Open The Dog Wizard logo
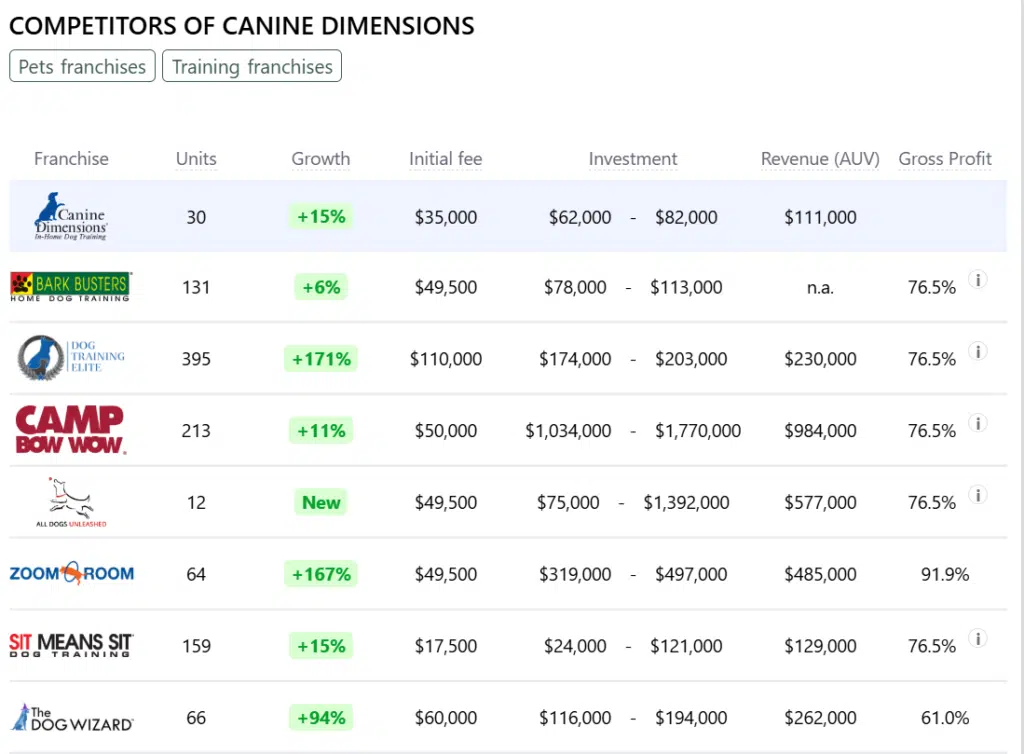This screenshot has width=1024, height=754. (x=71, y=717)
